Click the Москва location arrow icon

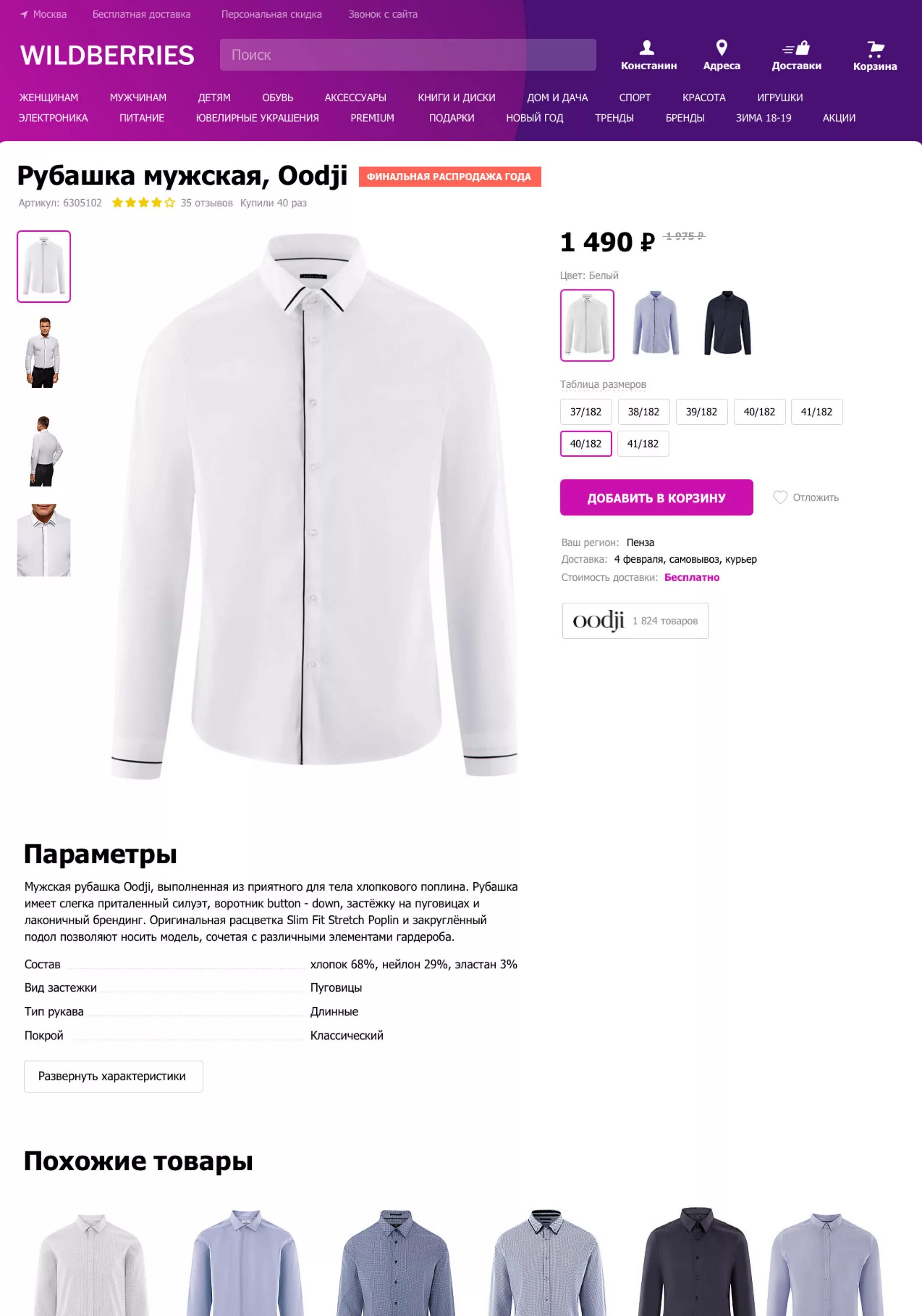coord(24,14)
